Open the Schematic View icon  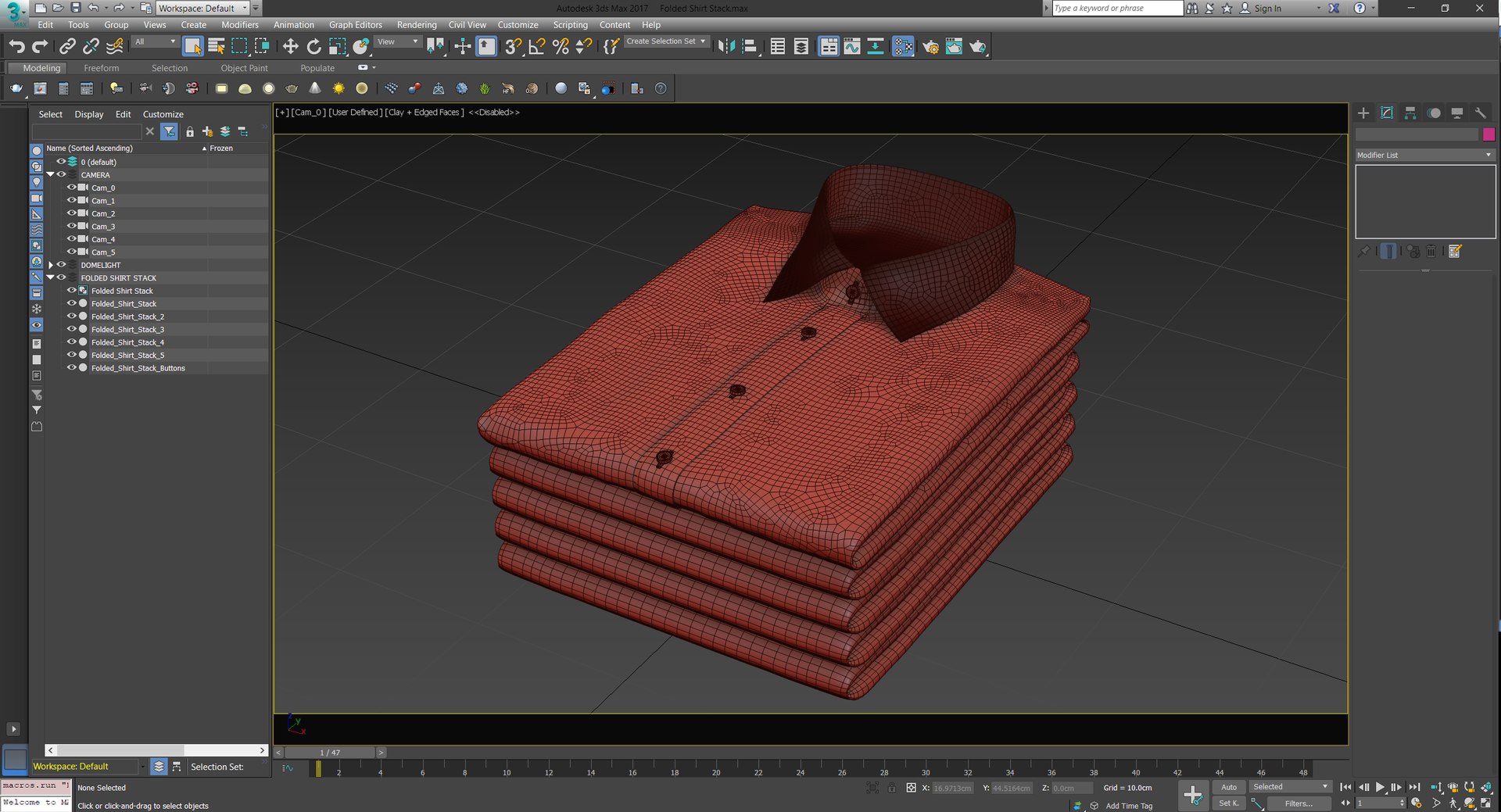tap(876, 47)
